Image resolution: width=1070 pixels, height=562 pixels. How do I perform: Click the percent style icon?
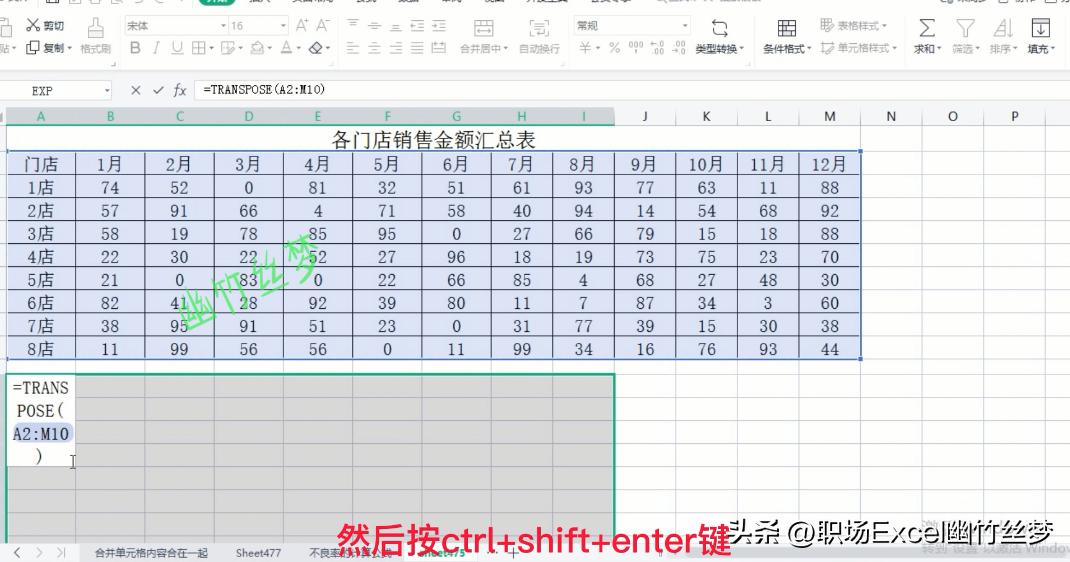click(614, 48)
